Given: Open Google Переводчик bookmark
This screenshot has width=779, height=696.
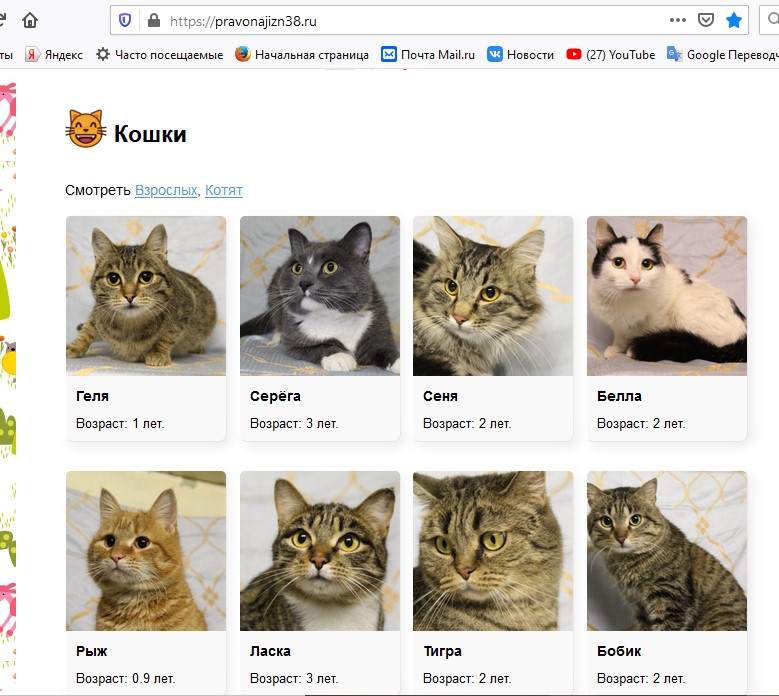Looking at the screenshot, I should (x=722, y=55).
